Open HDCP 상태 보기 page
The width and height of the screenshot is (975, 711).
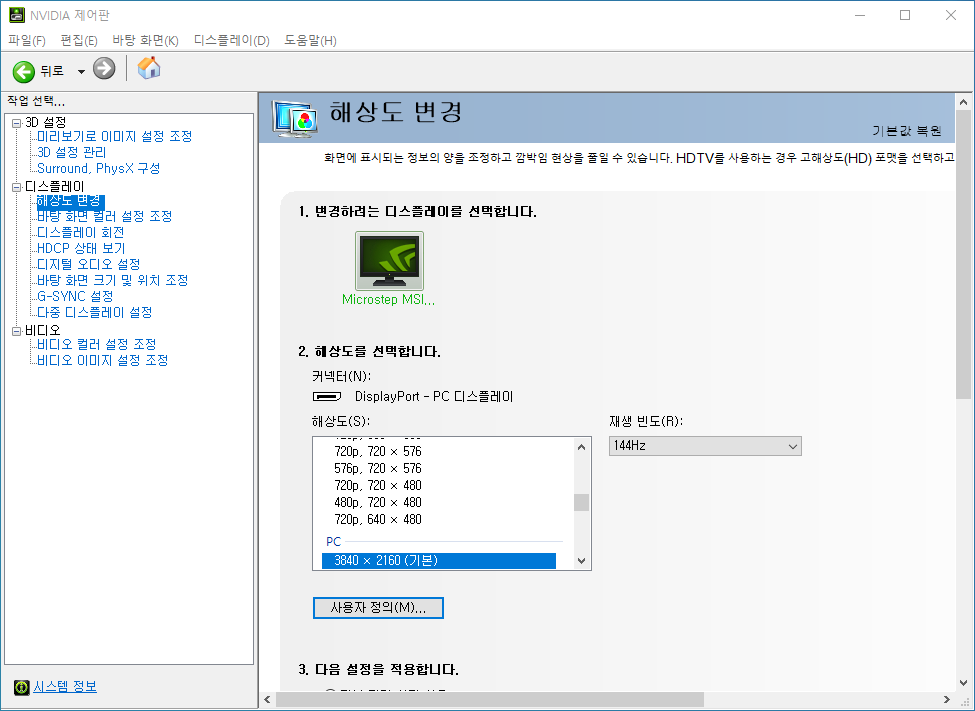(81, 248)
